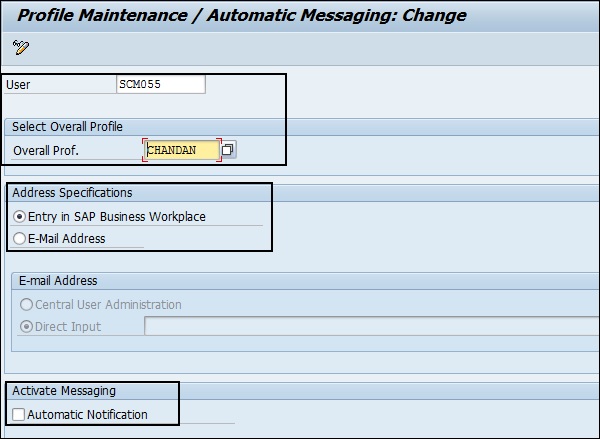This screenshot has width=600, height=439.
Task: Choose the Direct Input radio button
Action: coord(27,326)
